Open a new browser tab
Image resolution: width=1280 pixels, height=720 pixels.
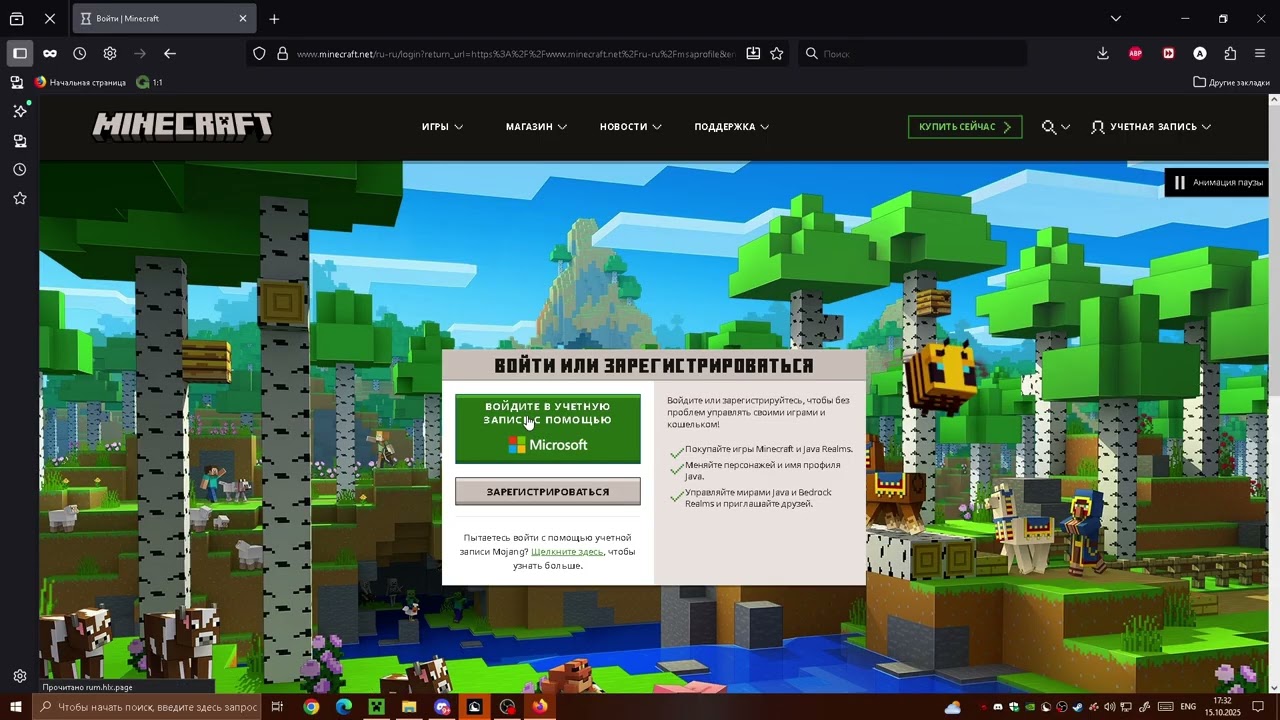[x=274, y=18]
